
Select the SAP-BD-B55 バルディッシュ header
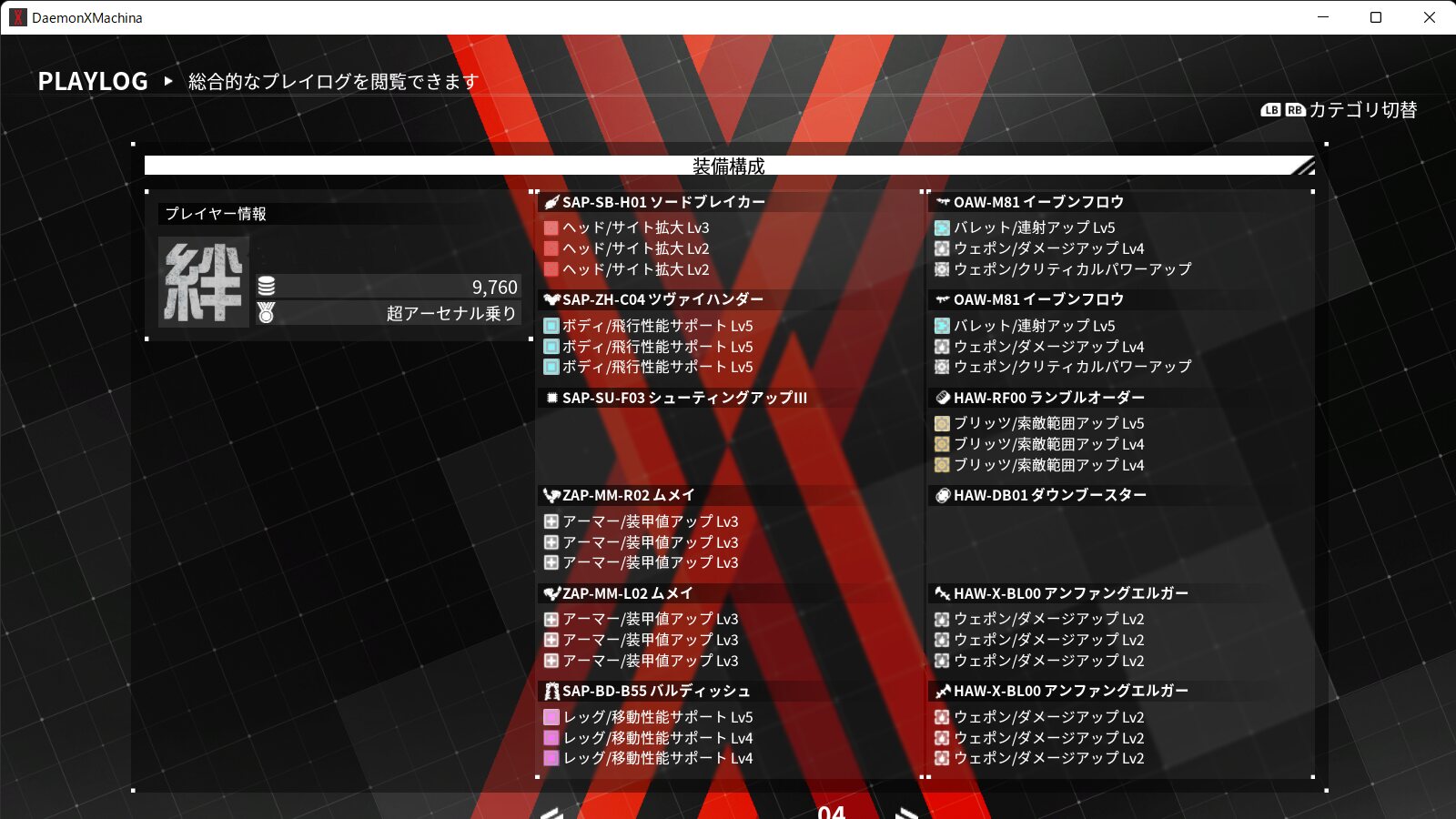(x=656, y=691)
